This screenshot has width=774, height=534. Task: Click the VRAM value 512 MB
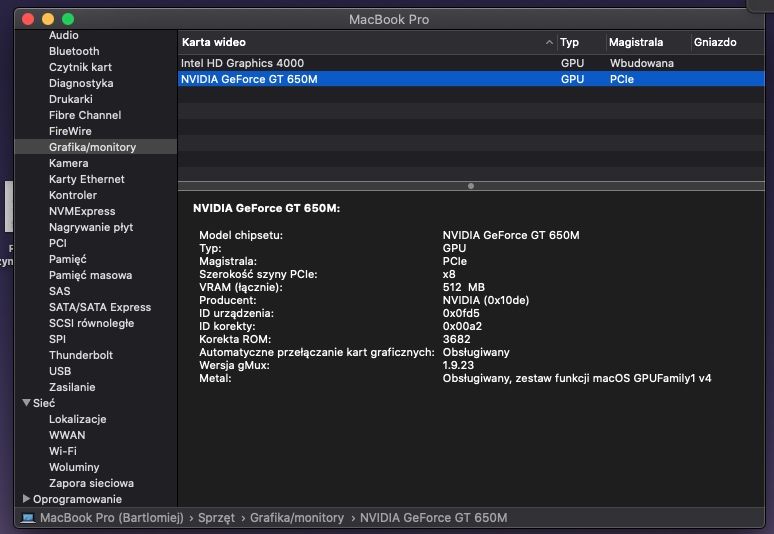click(464, 287)
